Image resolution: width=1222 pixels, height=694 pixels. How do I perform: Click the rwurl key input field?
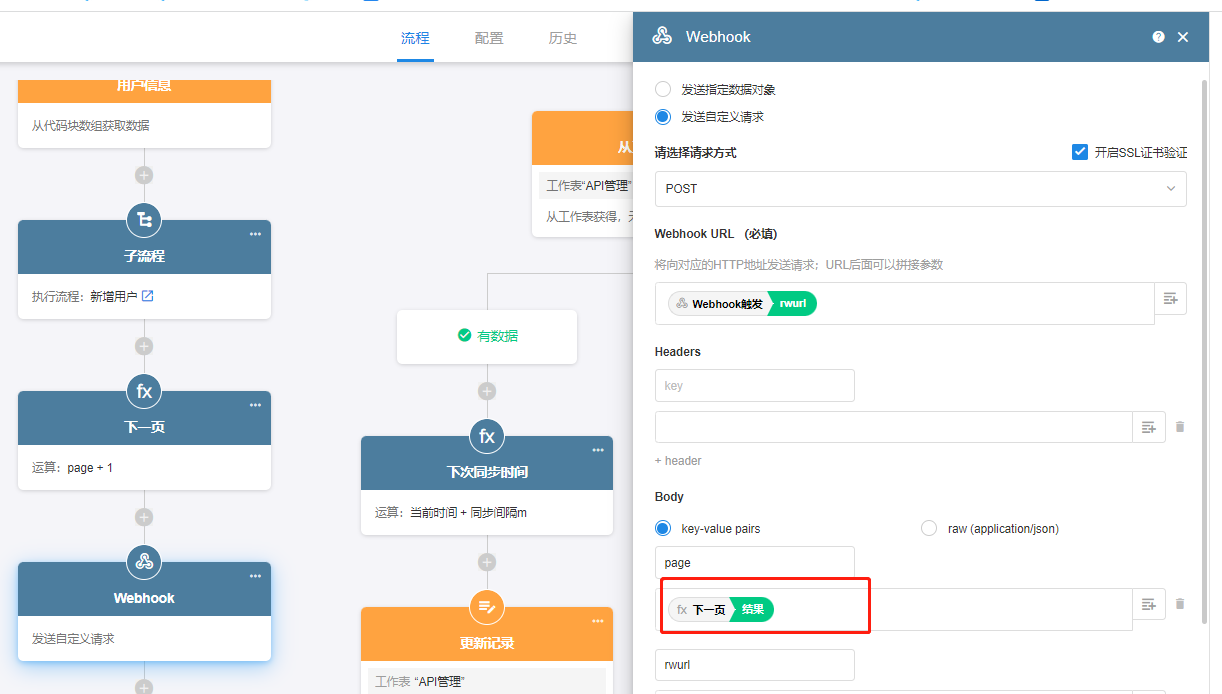pyautogui.click(x=754, y=665)
